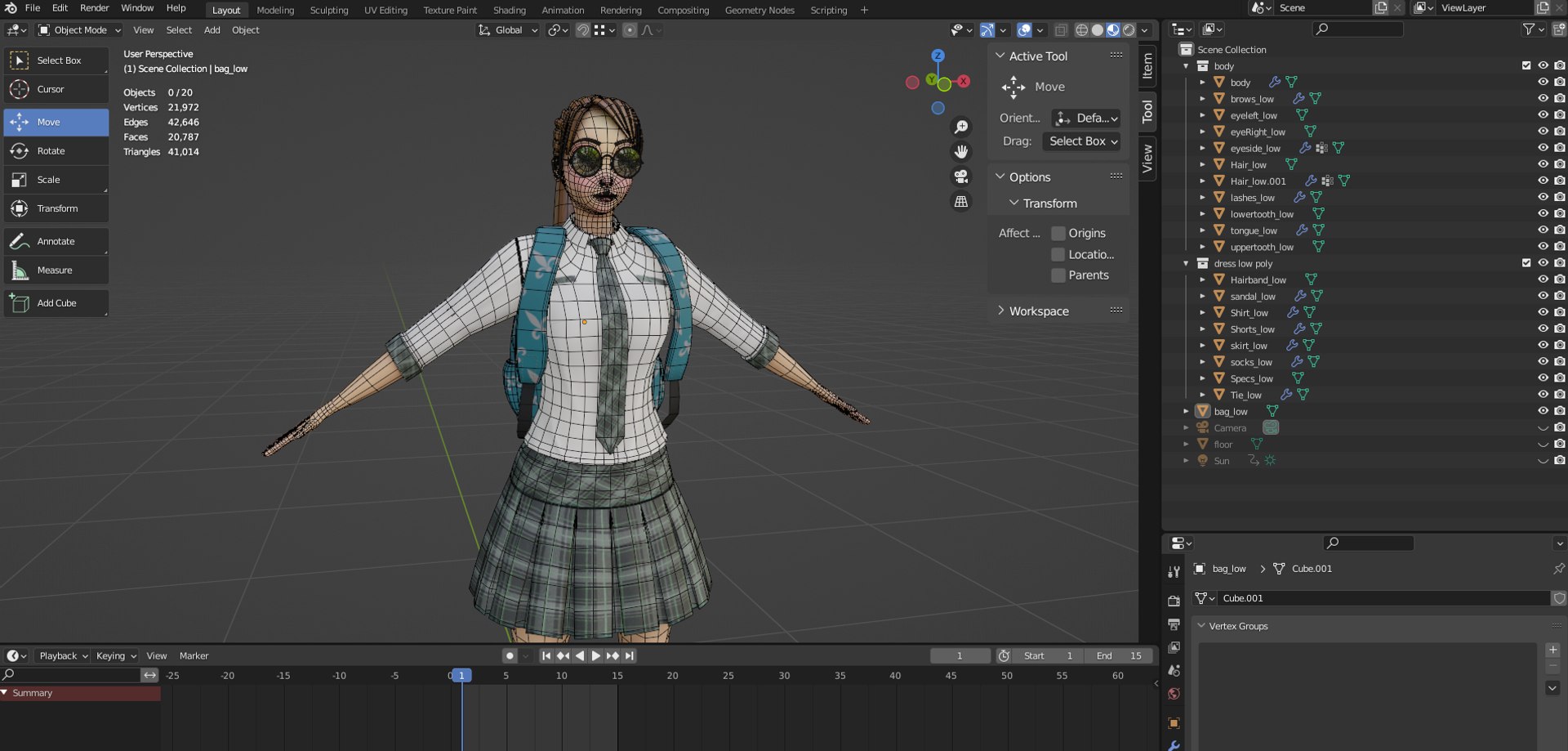Open the Orientation Default dropdown
The image size is (1568, 751).
(x=1085, y=118)
